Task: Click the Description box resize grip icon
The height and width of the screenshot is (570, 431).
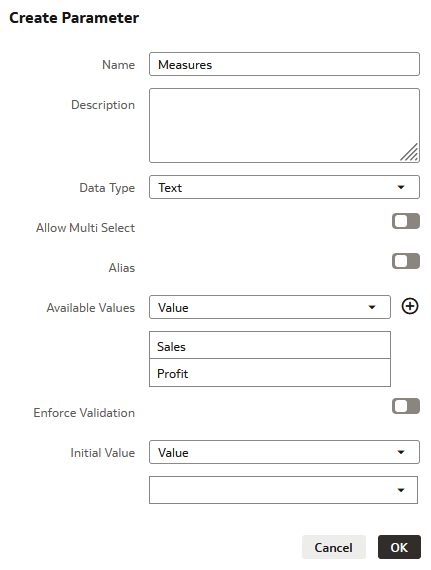Action: [410, 152]
